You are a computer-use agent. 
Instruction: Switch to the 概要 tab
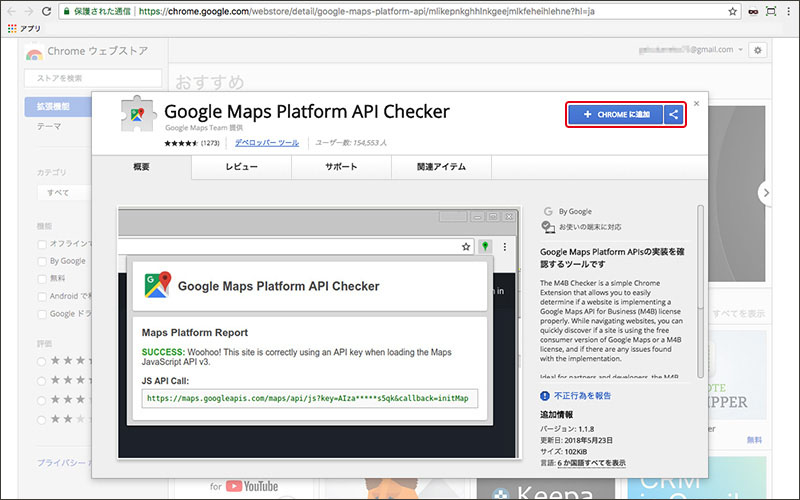[141, 167]
